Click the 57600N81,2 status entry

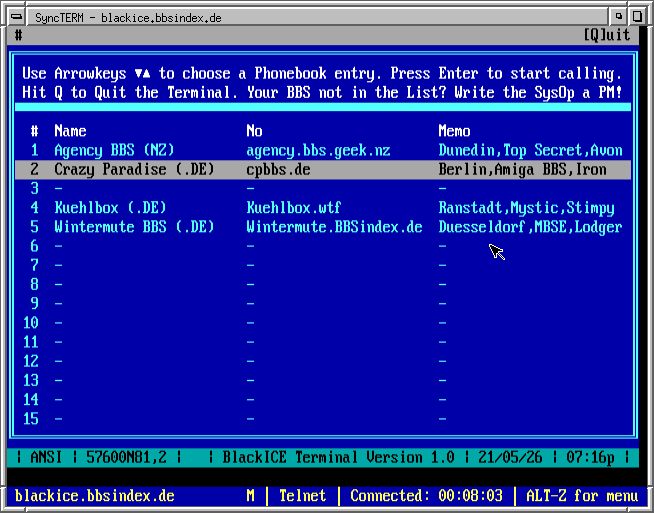point(126,458)
